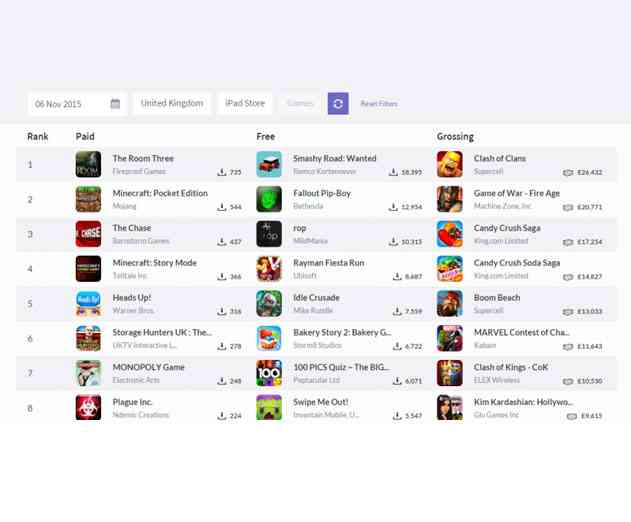This screenshot has width=631, height=522.
Task: Open Plague Inc. title link
Action: pyautogui.click(x=132, y=402)
